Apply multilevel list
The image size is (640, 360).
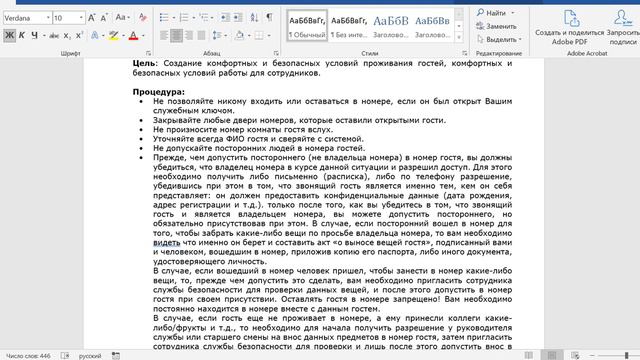point(204,18)
